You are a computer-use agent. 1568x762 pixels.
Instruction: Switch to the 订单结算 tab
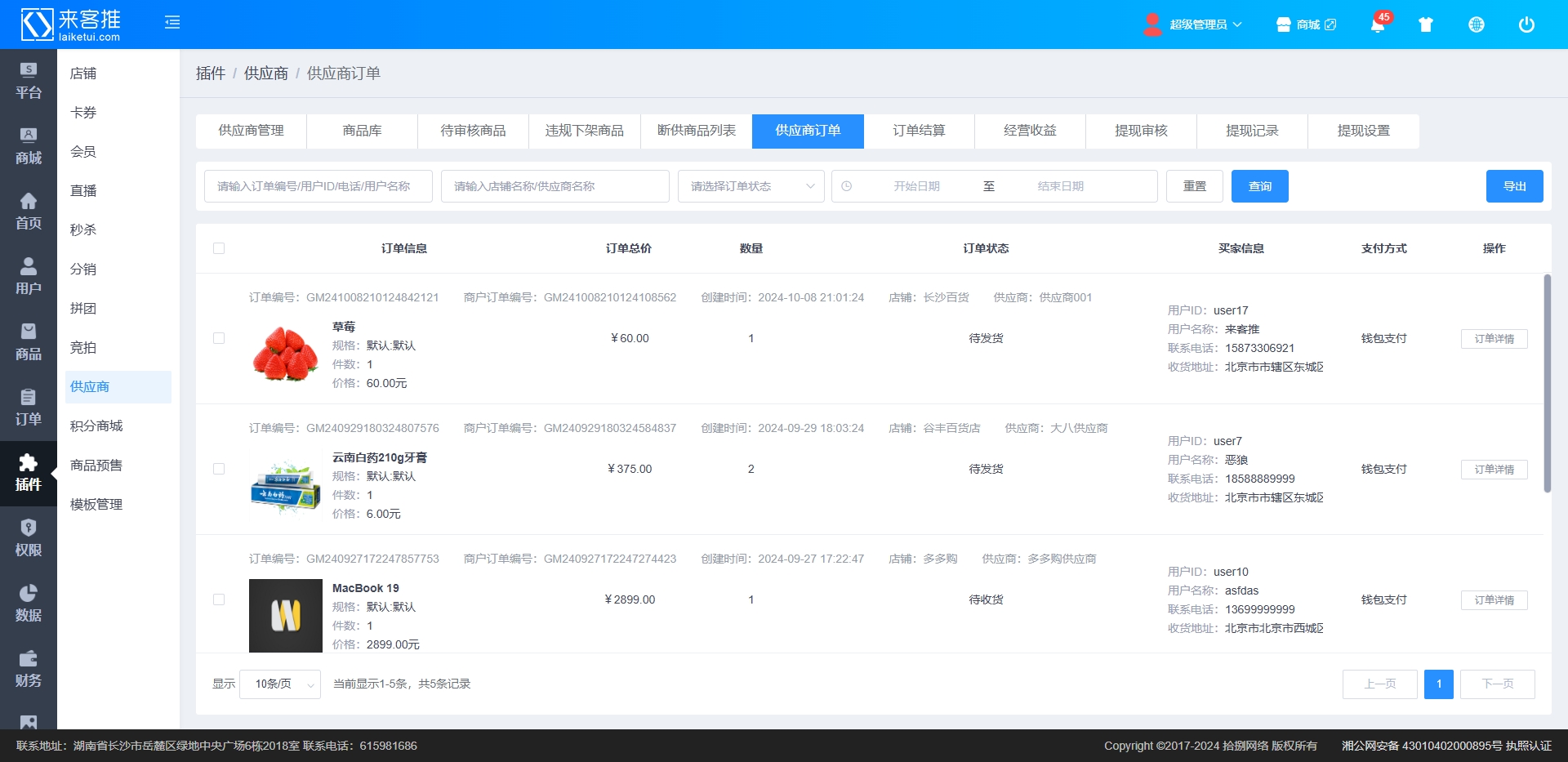[x=919, y=131]
